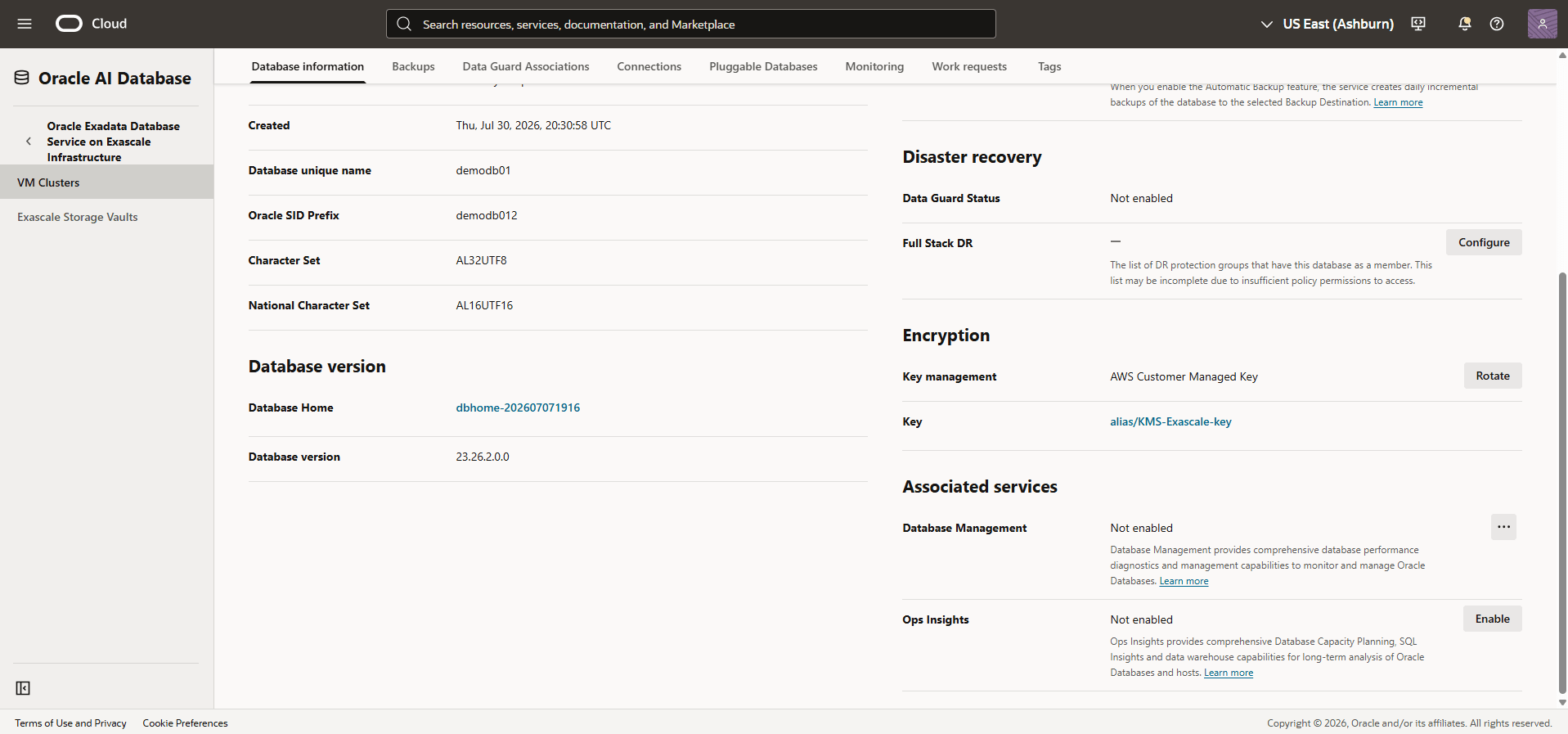
Task: Click the Encryption section heading
Action: 946,335
